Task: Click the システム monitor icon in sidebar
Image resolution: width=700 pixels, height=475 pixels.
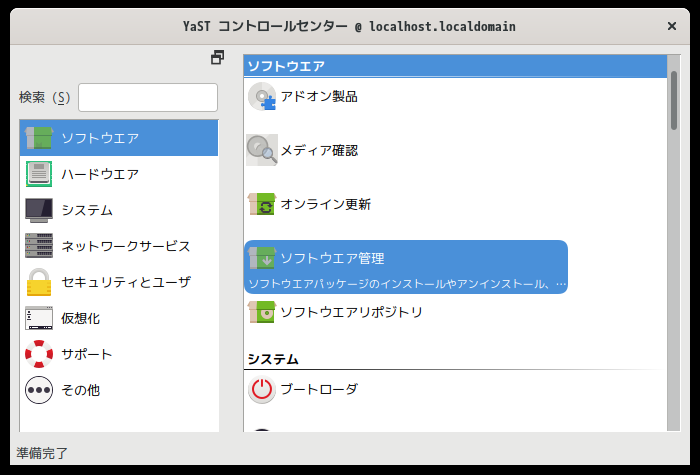Action: tap(39, 210)
